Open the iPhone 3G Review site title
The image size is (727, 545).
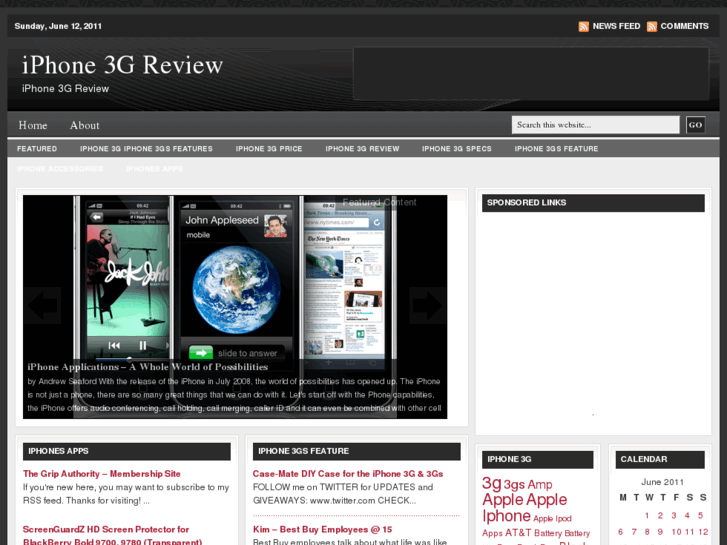coord(122,65)
